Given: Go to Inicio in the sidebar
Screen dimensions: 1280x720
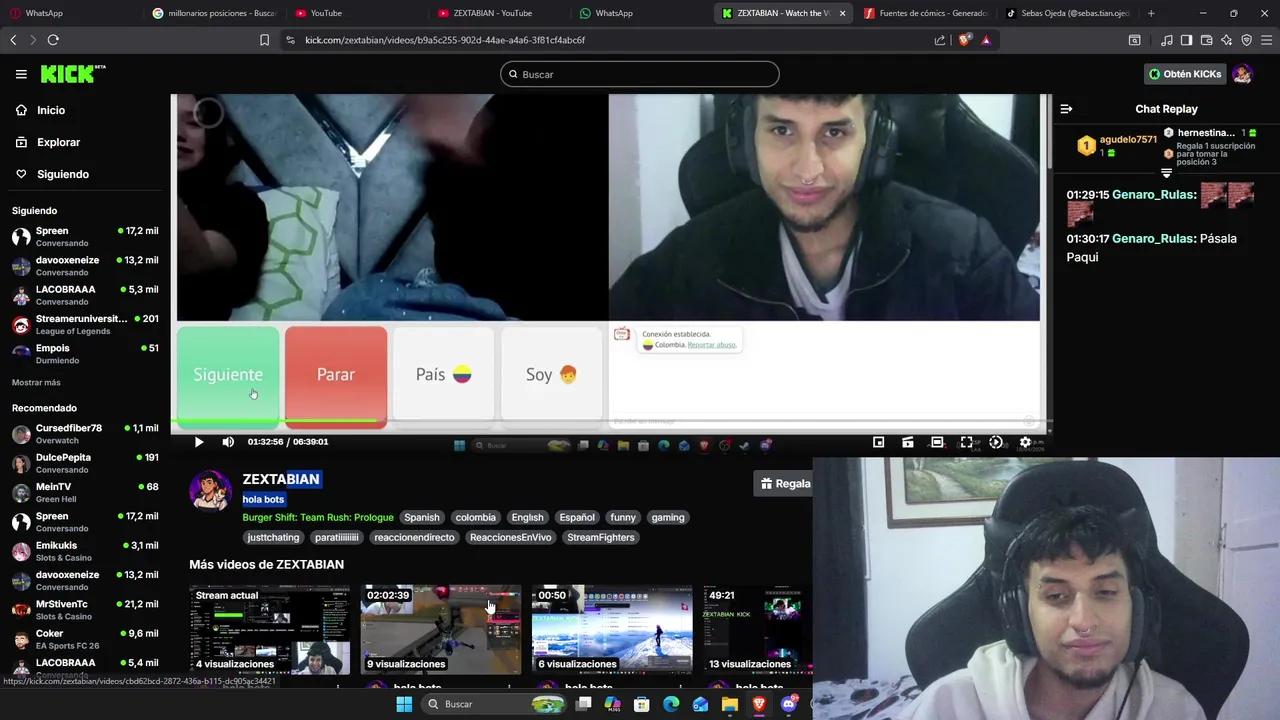Looking at the screenshot, I should point(51,110).
